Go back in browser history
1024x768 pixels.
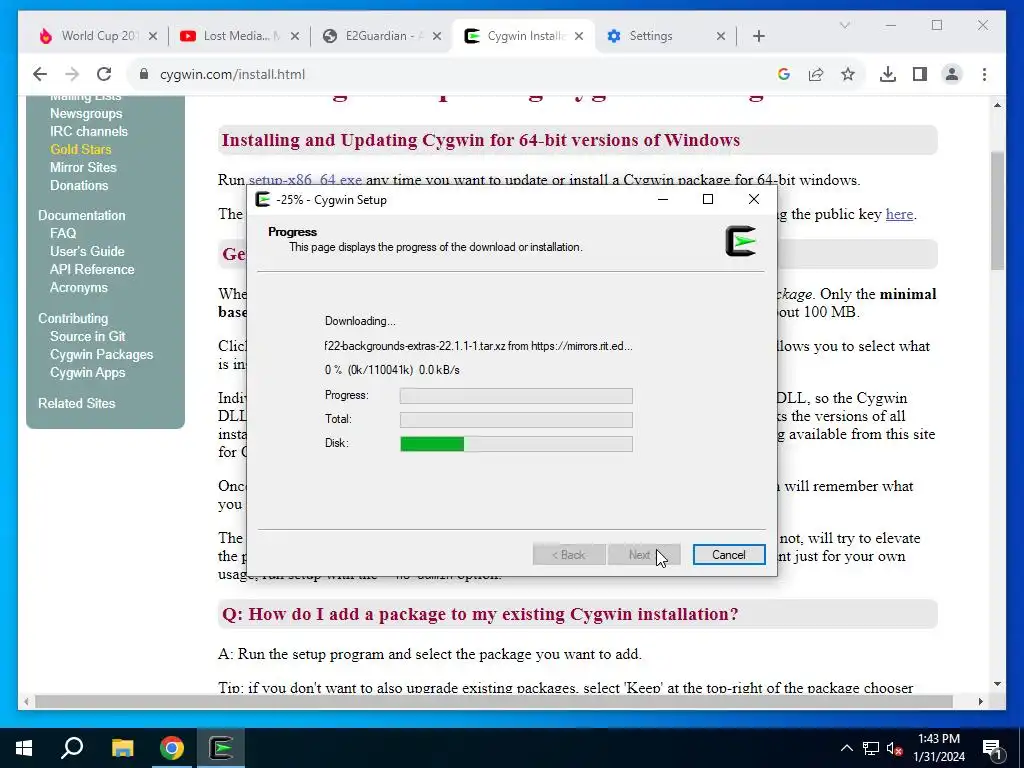point(40,74)
